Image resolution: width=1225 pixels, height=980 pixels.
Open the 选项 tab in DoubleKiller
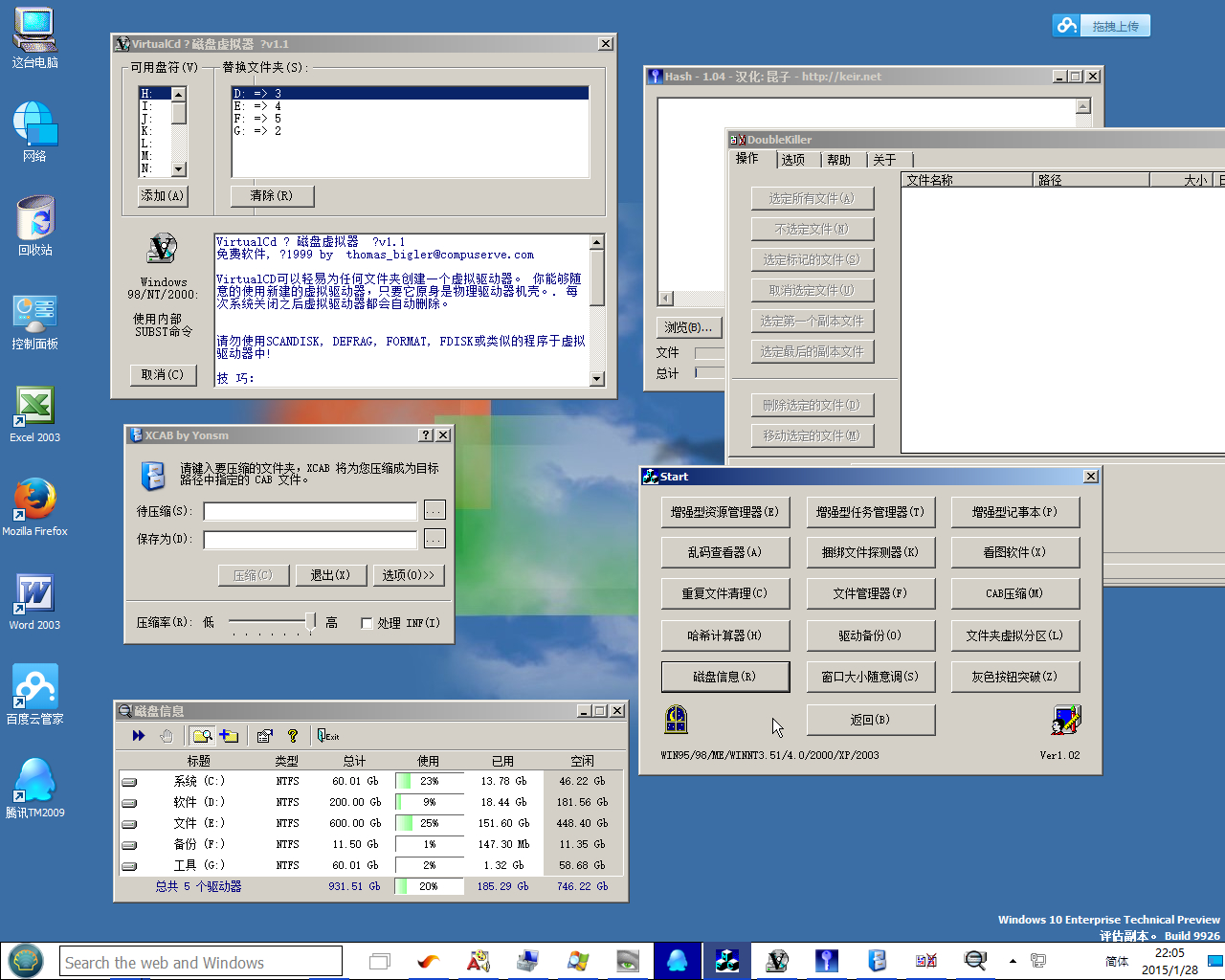point(793,160)
